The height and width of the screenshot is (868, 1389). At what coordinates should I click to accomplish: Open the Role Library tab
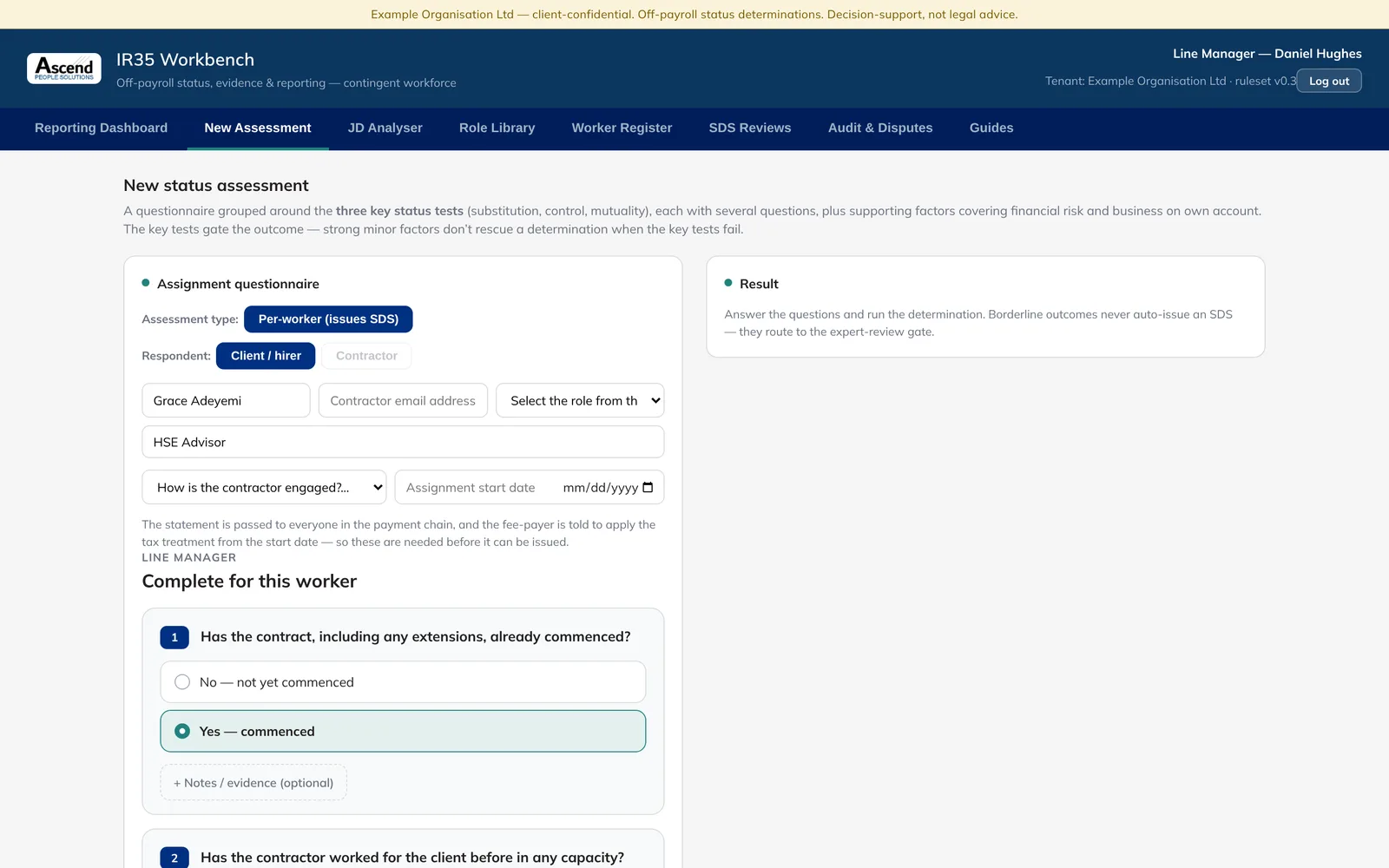[497, 128]
